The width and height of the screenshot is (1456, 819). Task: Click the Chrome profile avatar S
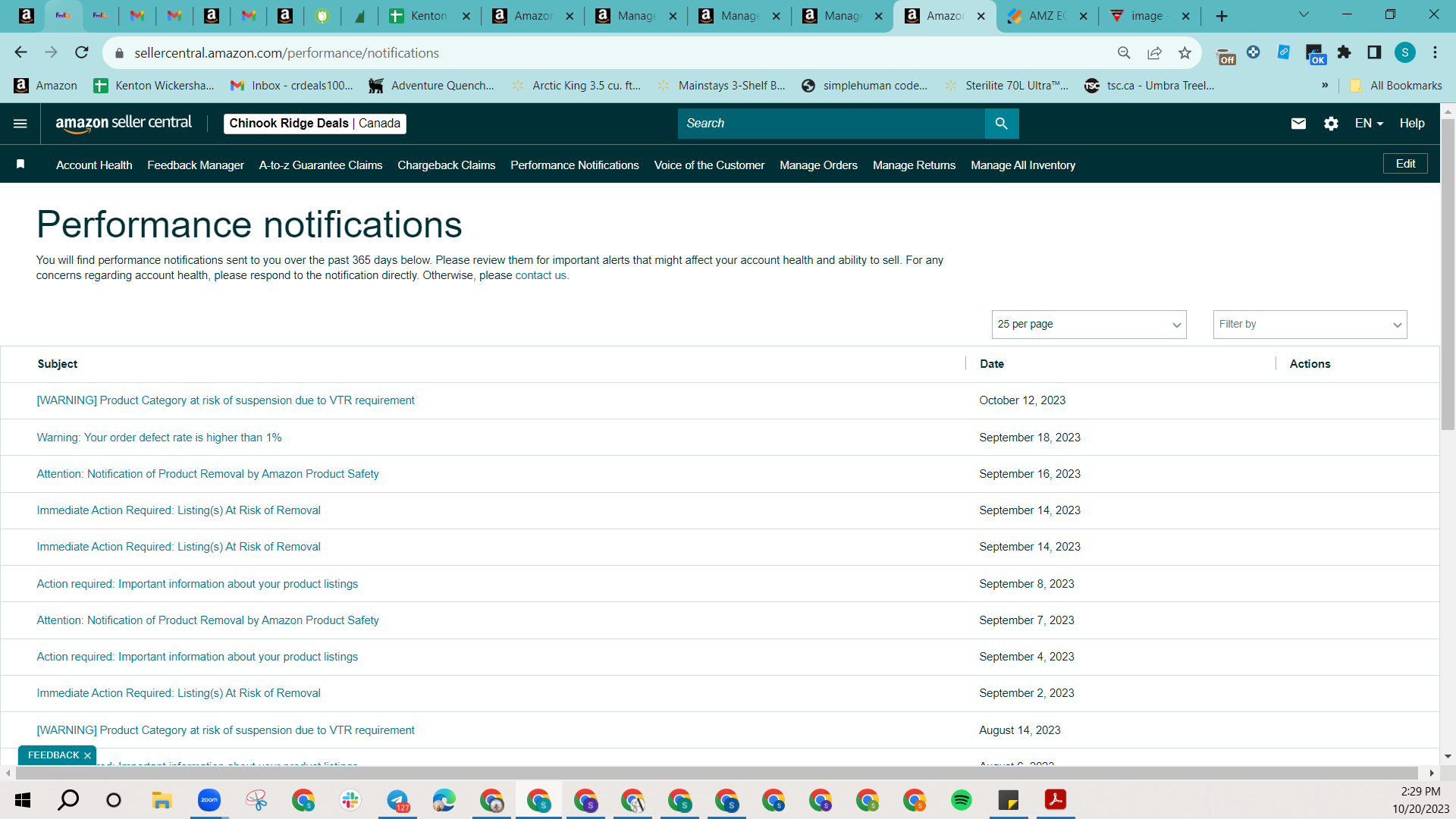point(1404,52)
